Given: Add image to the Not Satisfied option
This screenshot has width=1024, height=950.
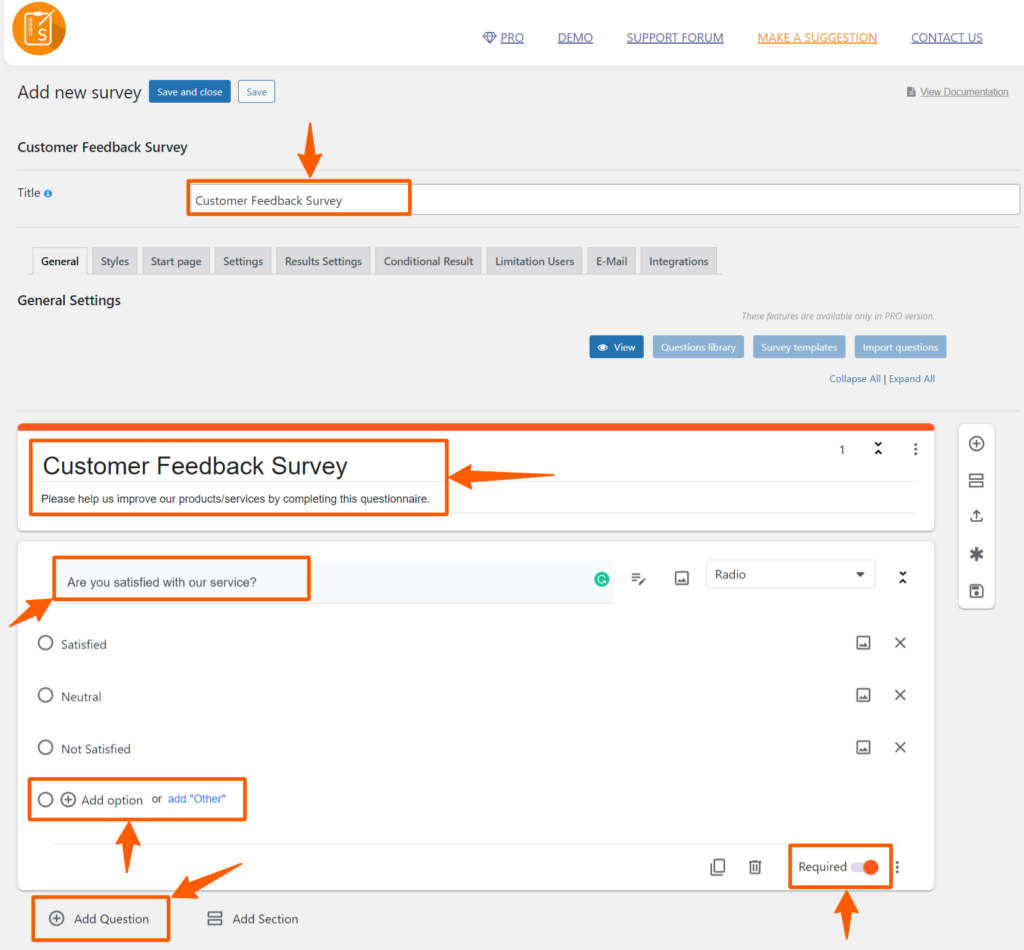Looking at the screenshot, I should click(x=863, y=748).
